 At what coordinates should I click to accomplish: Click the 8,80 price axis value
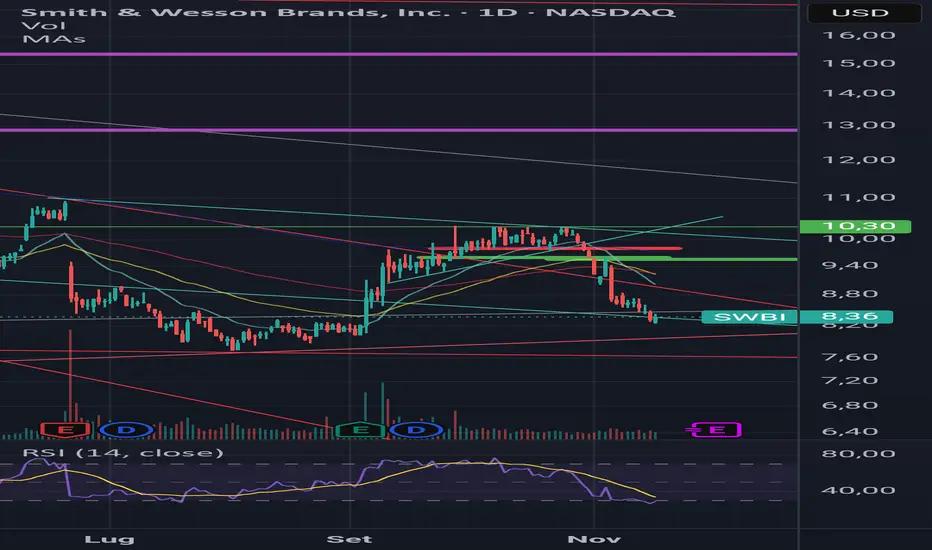pos(849,294)
